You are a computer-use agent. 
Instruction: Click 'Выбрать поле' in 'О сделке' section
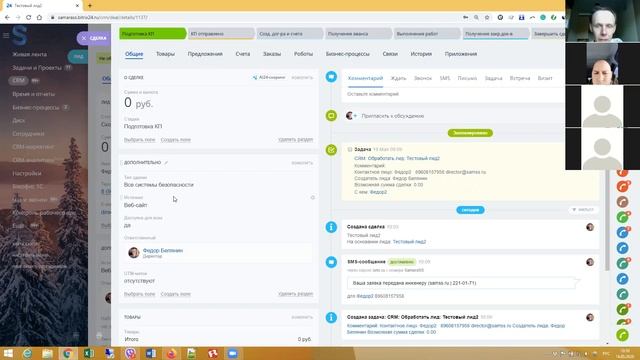click(140, 140)
